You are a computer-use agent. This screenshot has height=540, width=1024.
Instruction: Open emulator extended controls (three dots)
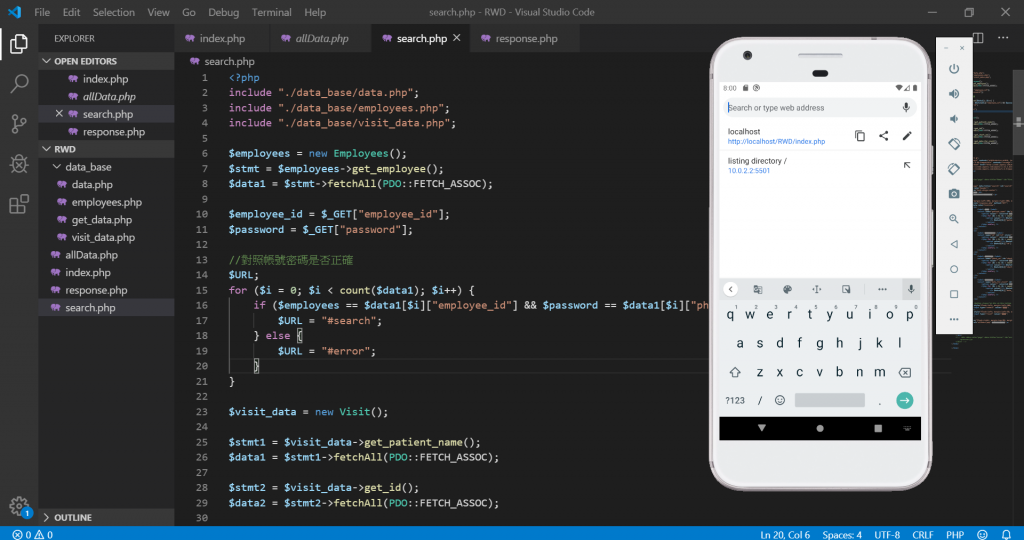coord(953,319)
